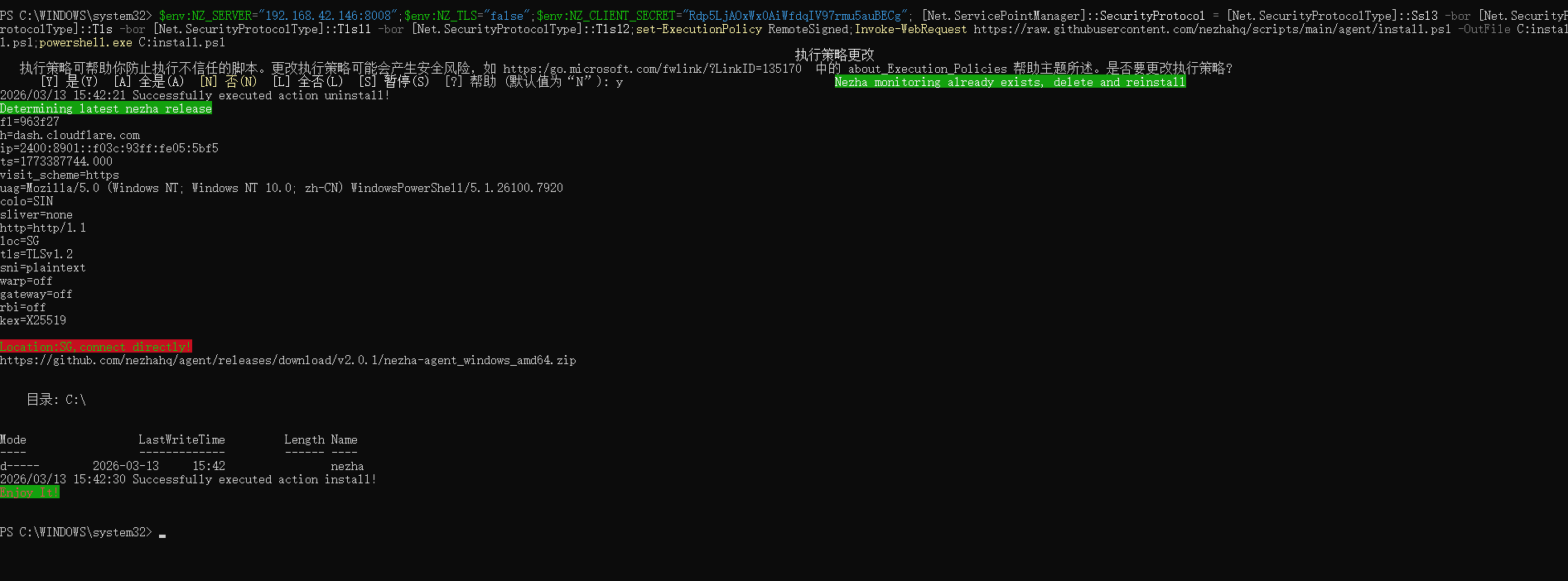Click the LastWriteTime column header
This screenshot has height=581, width=1568.
coord(181,440)
